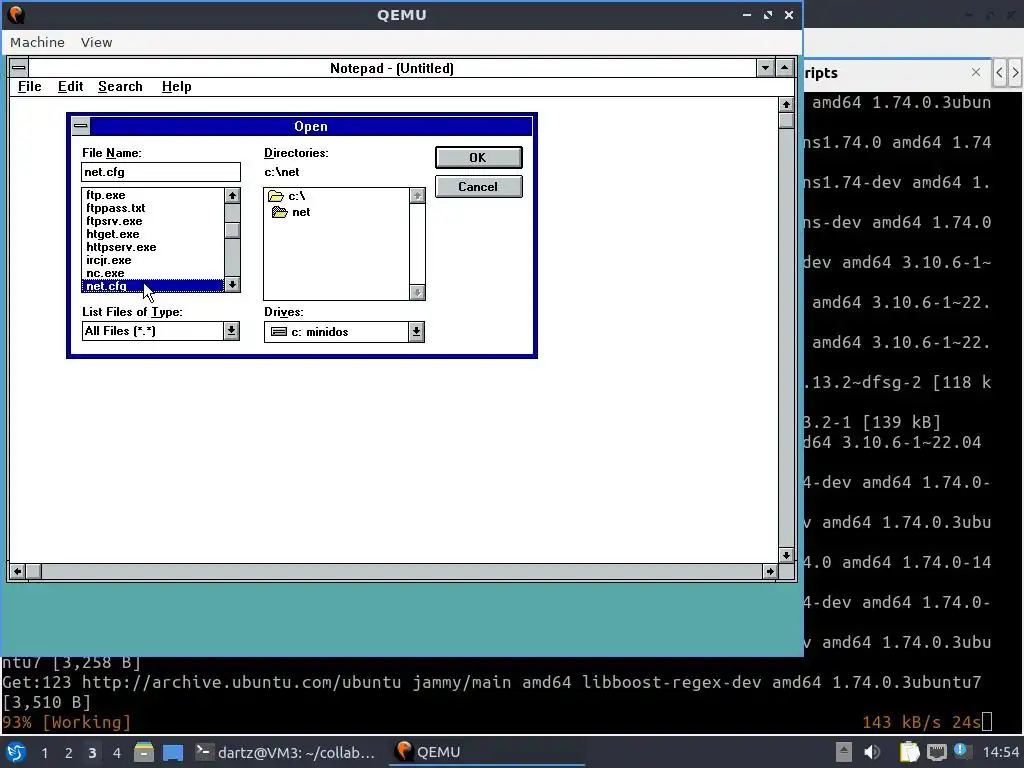
Task: Click the volume speaker tray icon
Action: pyautogui.click(x=872, y=752)
